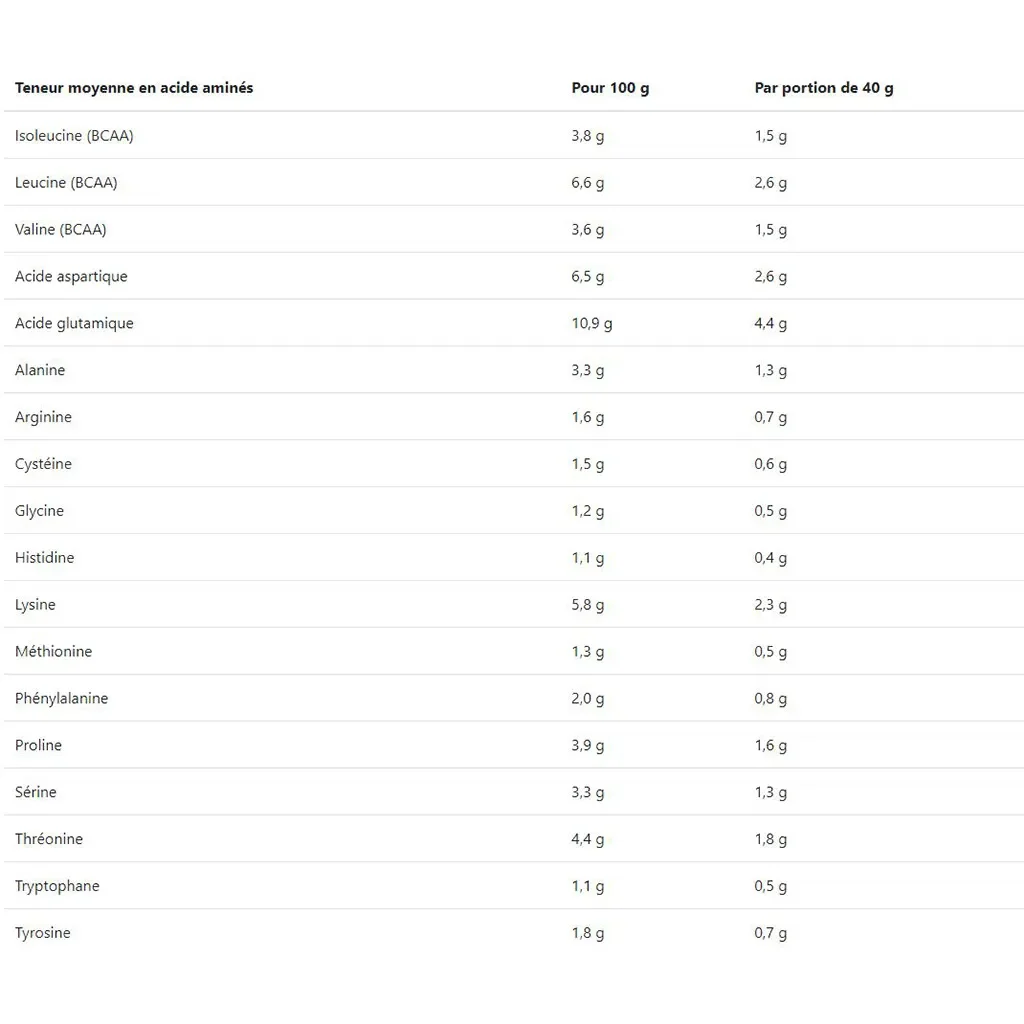The image size is (1024, 1024).
Task: Select the Glycine row label
Action: pos(39,511)
